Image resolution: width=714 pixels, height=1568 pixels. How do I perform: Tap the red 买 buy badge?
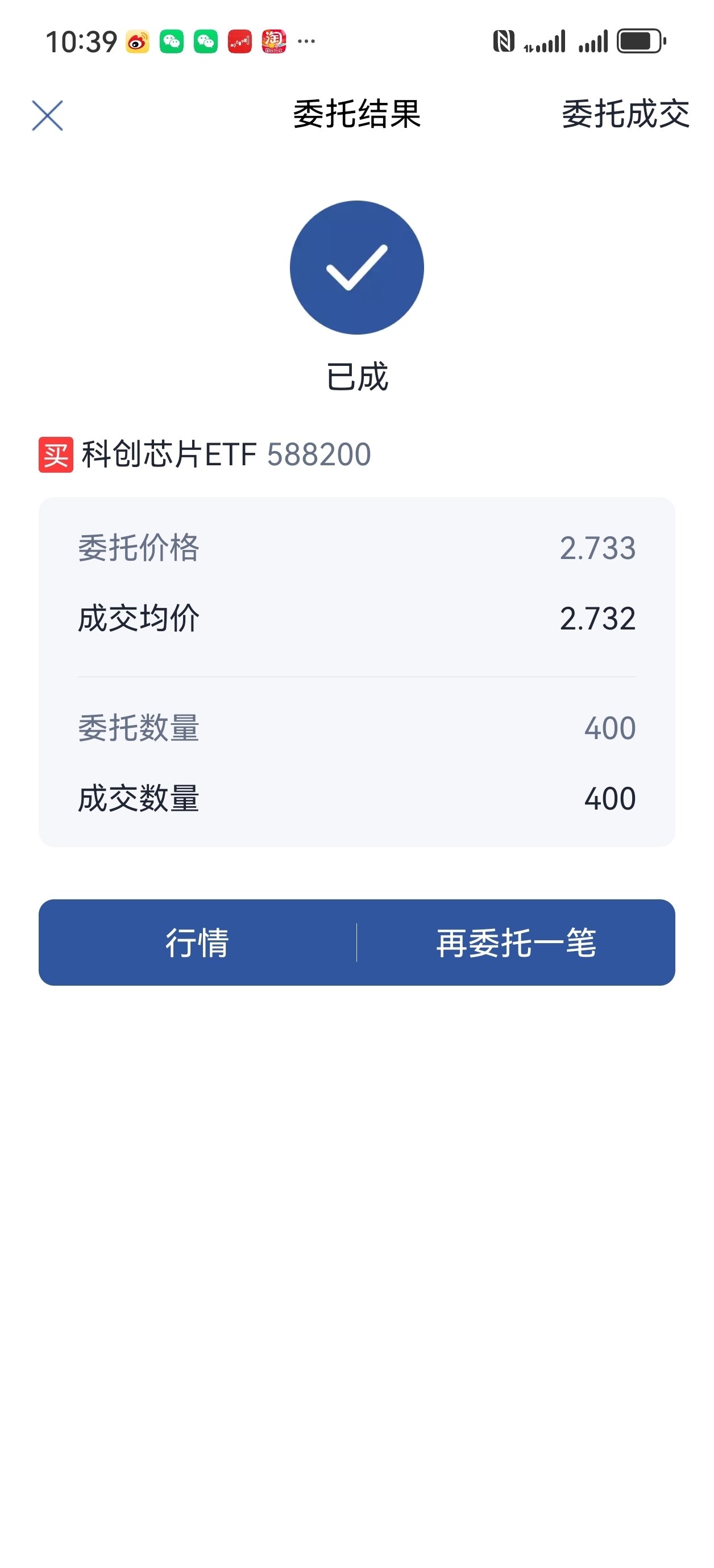pyautogui.click(x=56, y=454)
